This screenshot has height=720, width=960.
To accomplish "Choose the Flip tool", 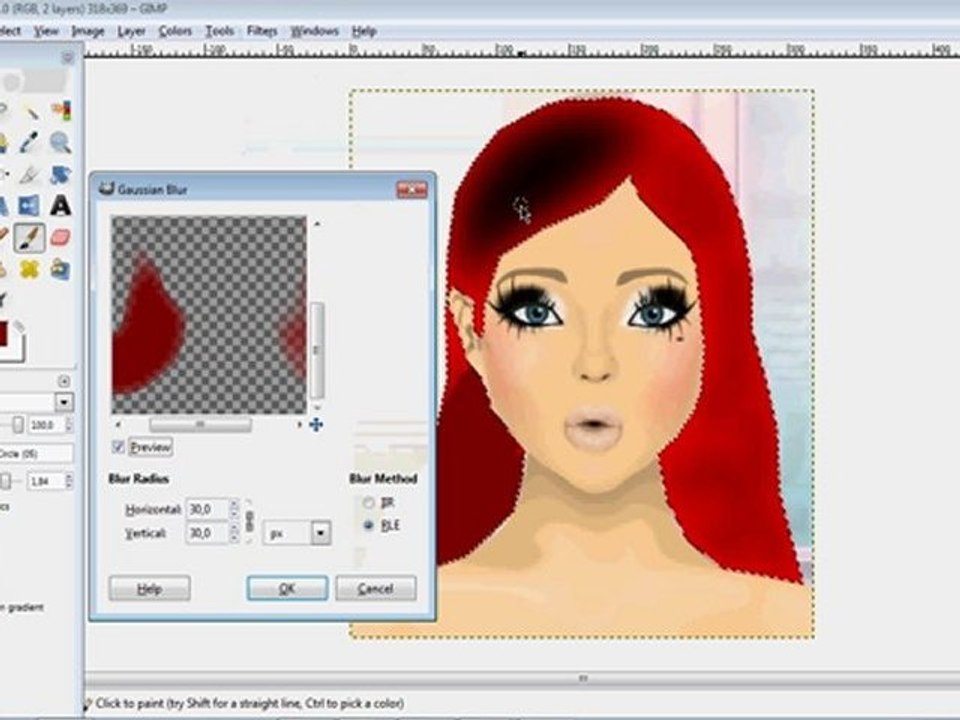I will coord(29,206).
